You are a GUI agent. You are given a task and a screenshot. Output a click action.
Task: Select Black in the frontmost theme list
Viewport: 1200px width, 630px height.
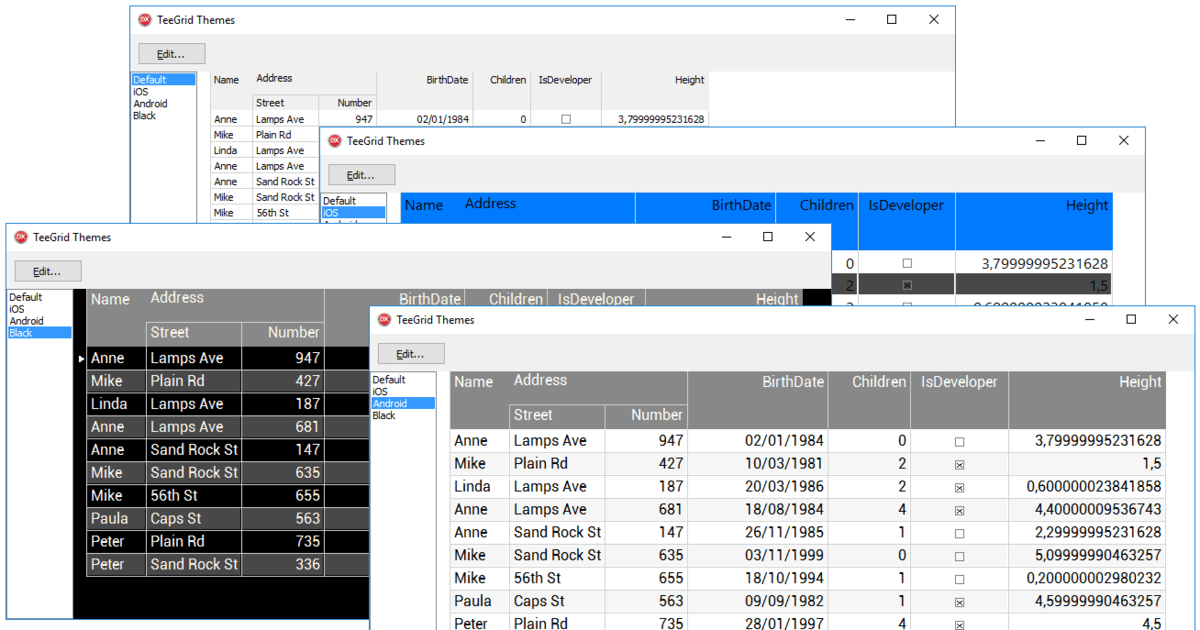400,415
